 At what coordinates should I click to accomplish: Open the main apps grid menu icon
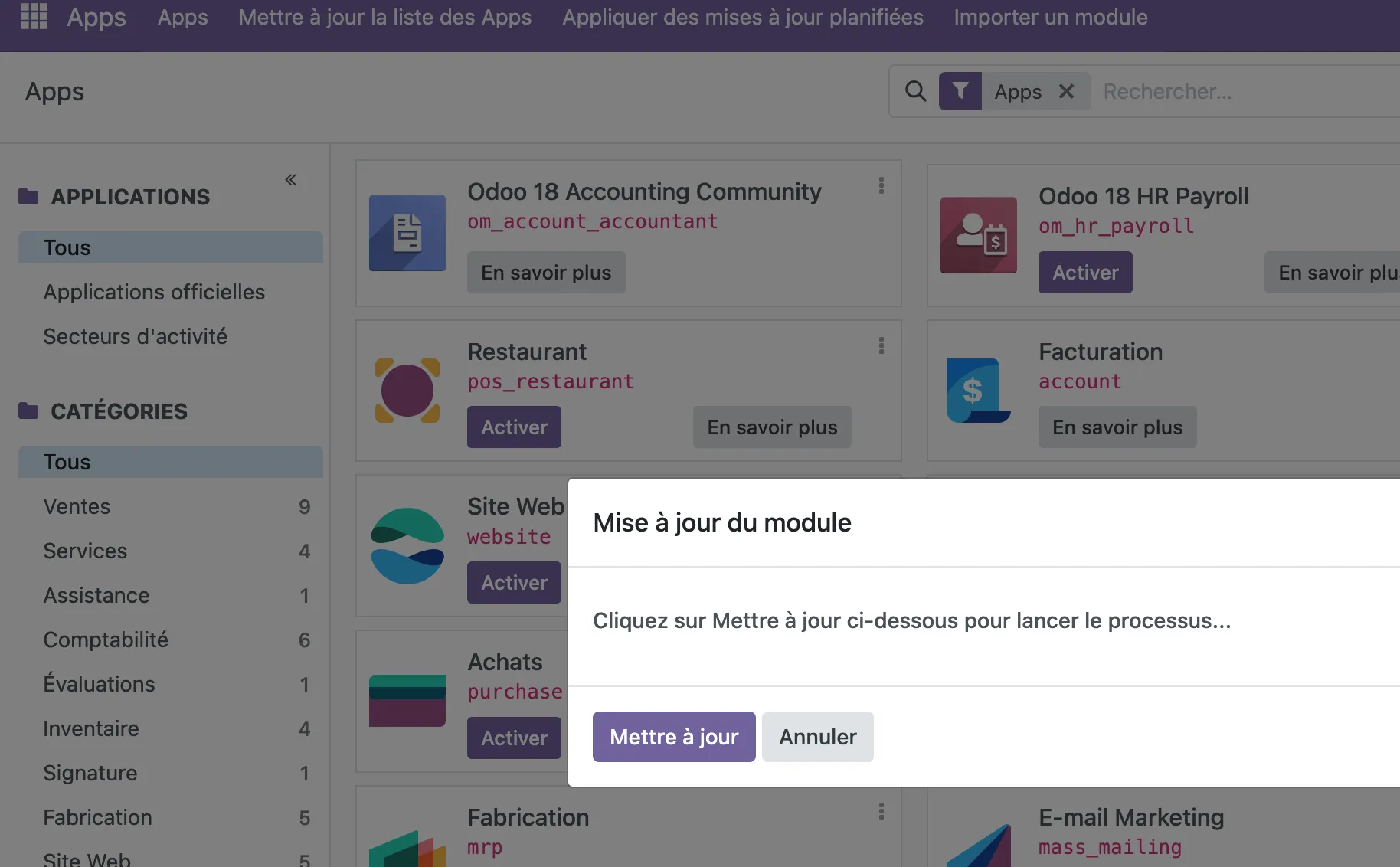coord(34,16)
